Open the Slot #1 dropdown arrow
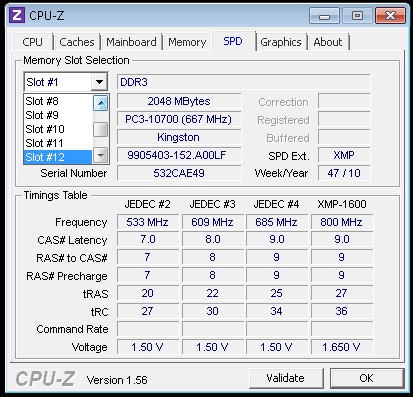 (99, 82)
